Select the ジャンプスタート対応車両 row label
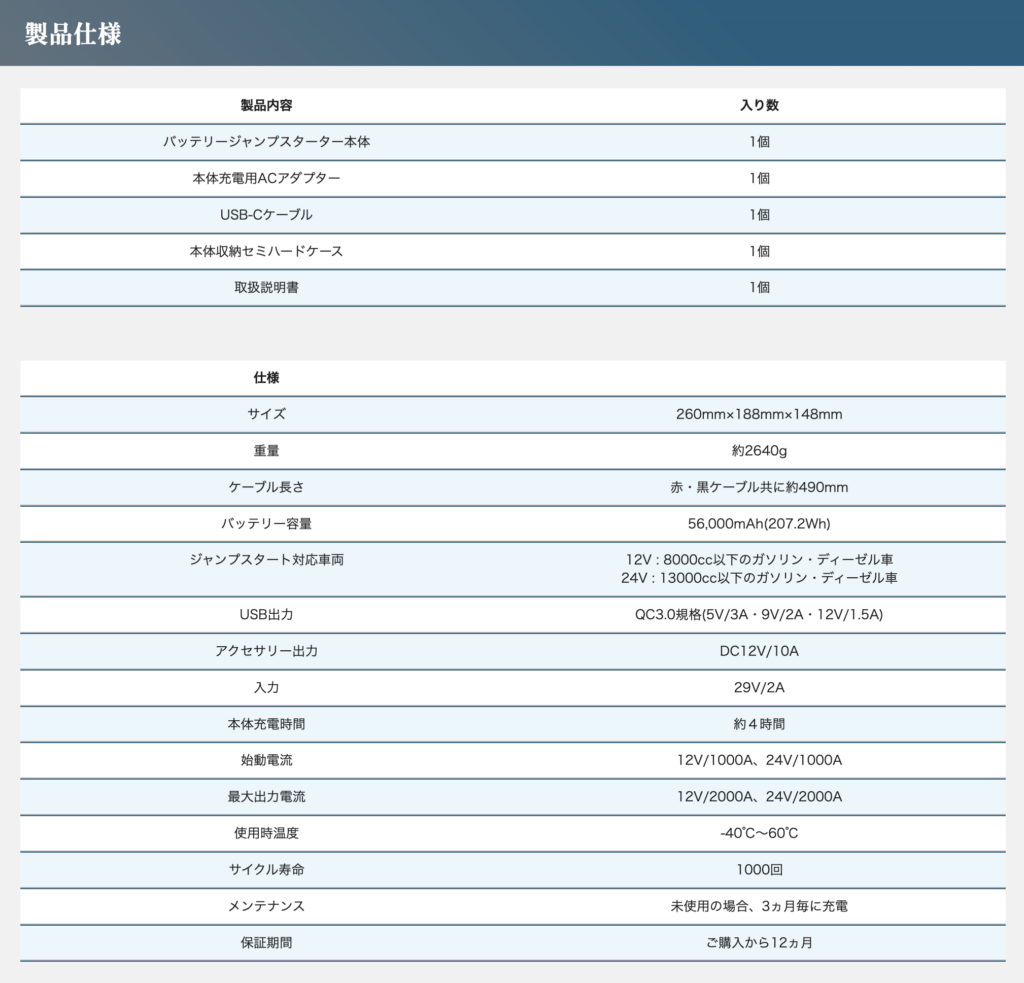1024x983 pixels. pyautogui.click(x=266, y=560)
